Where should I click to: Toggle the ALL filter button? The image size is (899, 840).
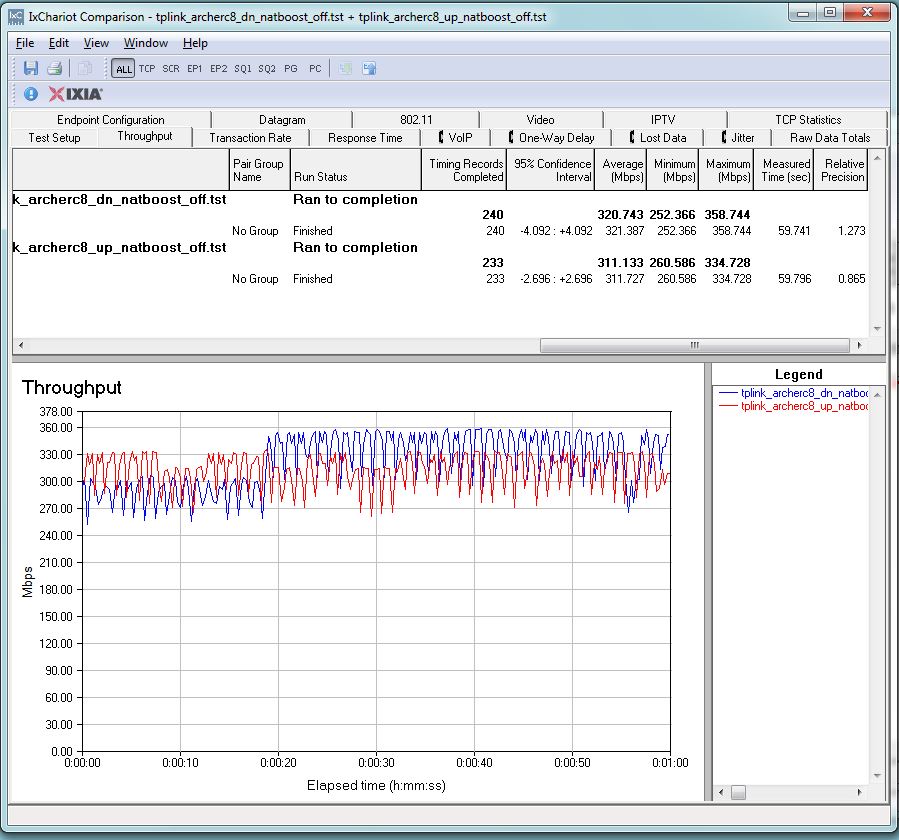click(x=123, y=69)
